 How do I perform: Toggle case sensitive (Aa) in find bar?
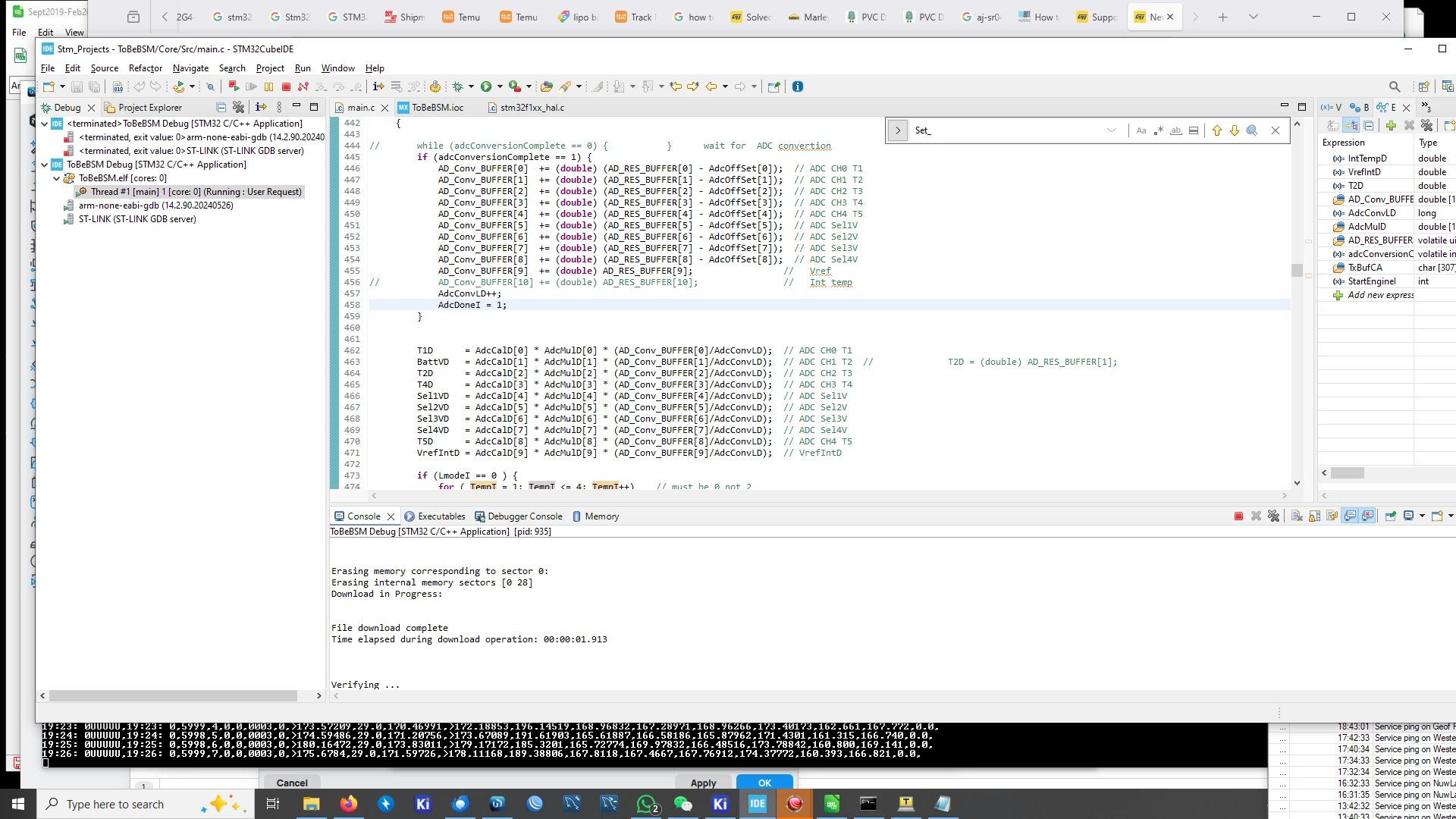click(1141, 130)
